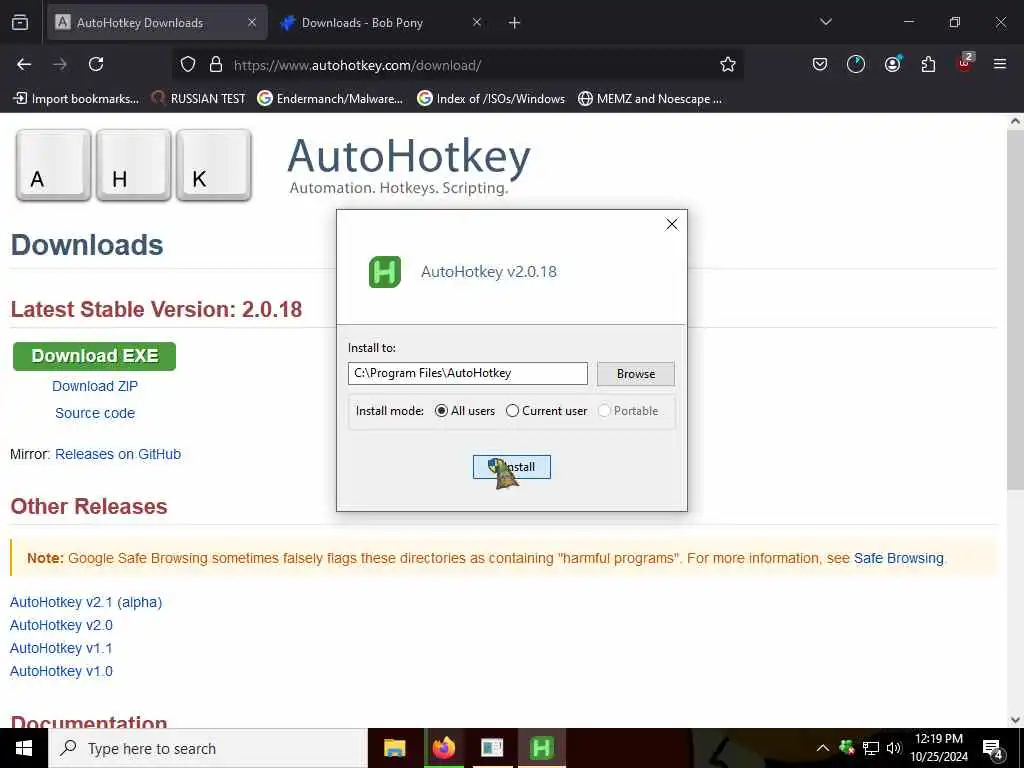The width and height of the screenshot is (1024, 768).
Task: Click the AHK keyboard keys logo
Action: coord(134,165)
